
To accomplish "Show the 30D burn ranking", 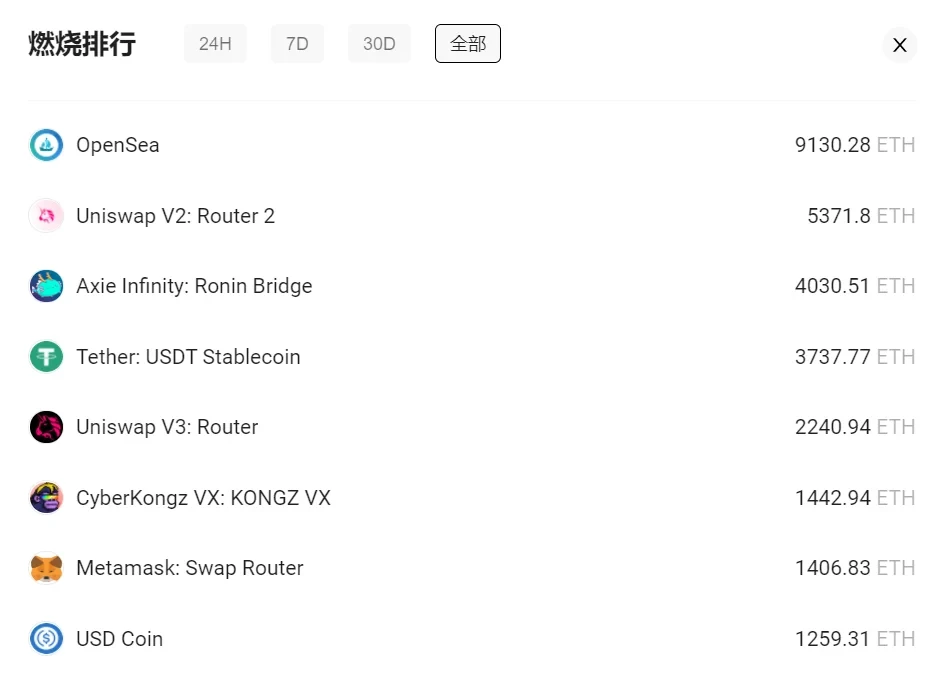I will click(379, 44).
